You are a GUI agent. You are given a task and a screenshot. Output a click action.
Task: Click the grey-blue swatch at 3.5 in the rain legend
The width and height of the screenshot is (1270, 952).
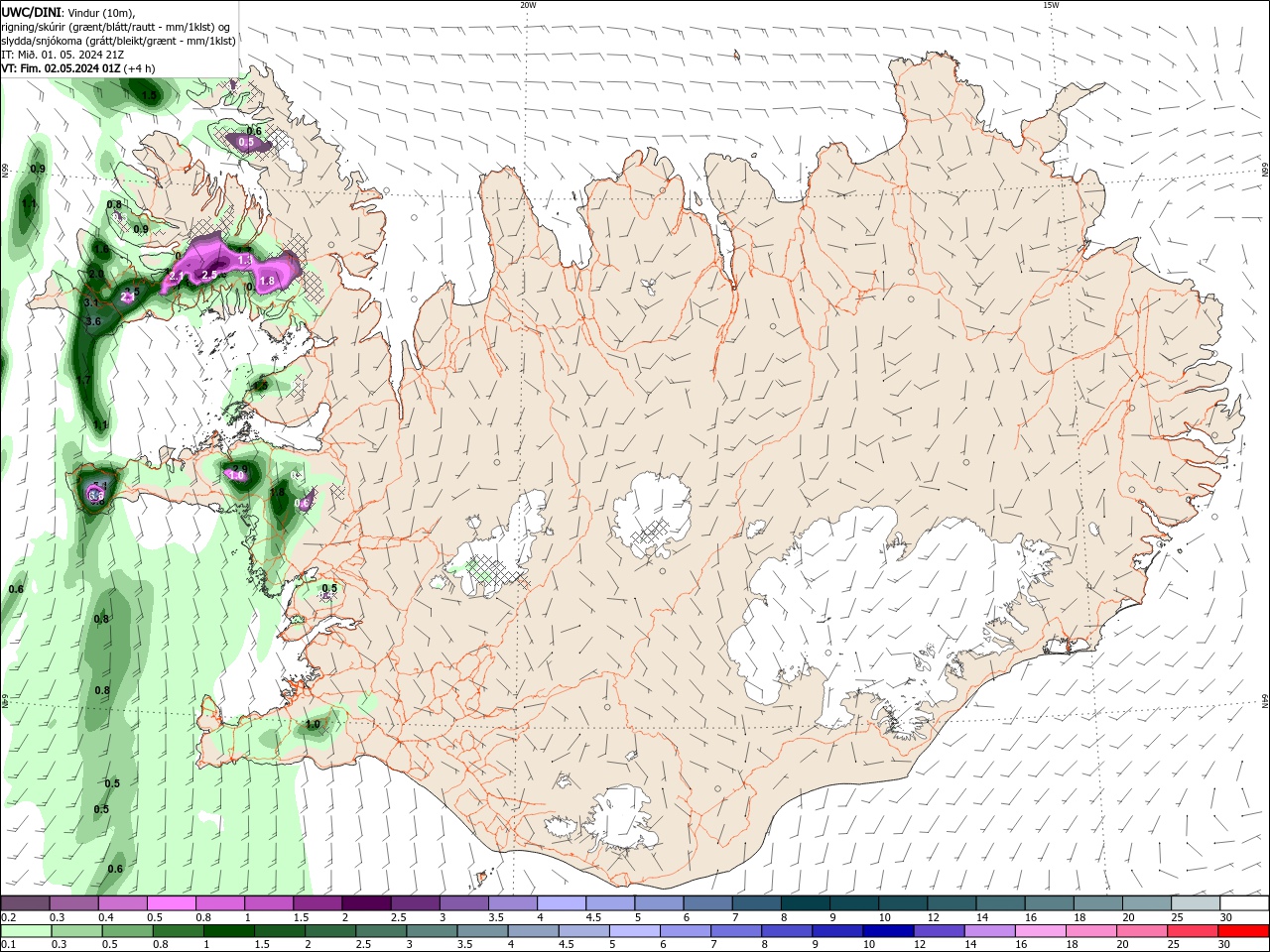pyautogui.click(x=481, y=931)
